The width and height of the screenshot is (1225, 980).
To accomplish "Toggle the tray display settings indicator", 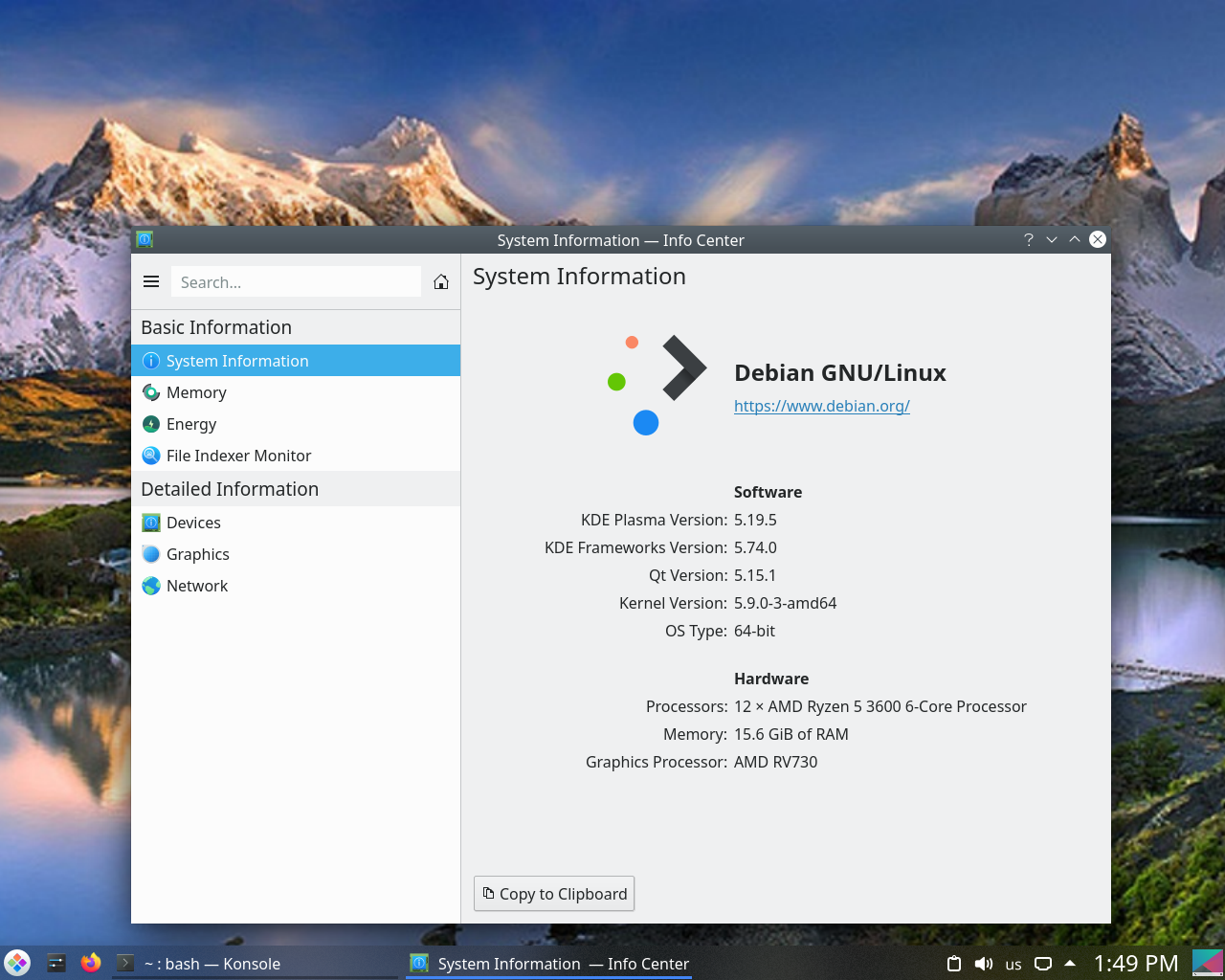I will [x=1041, y=964].
